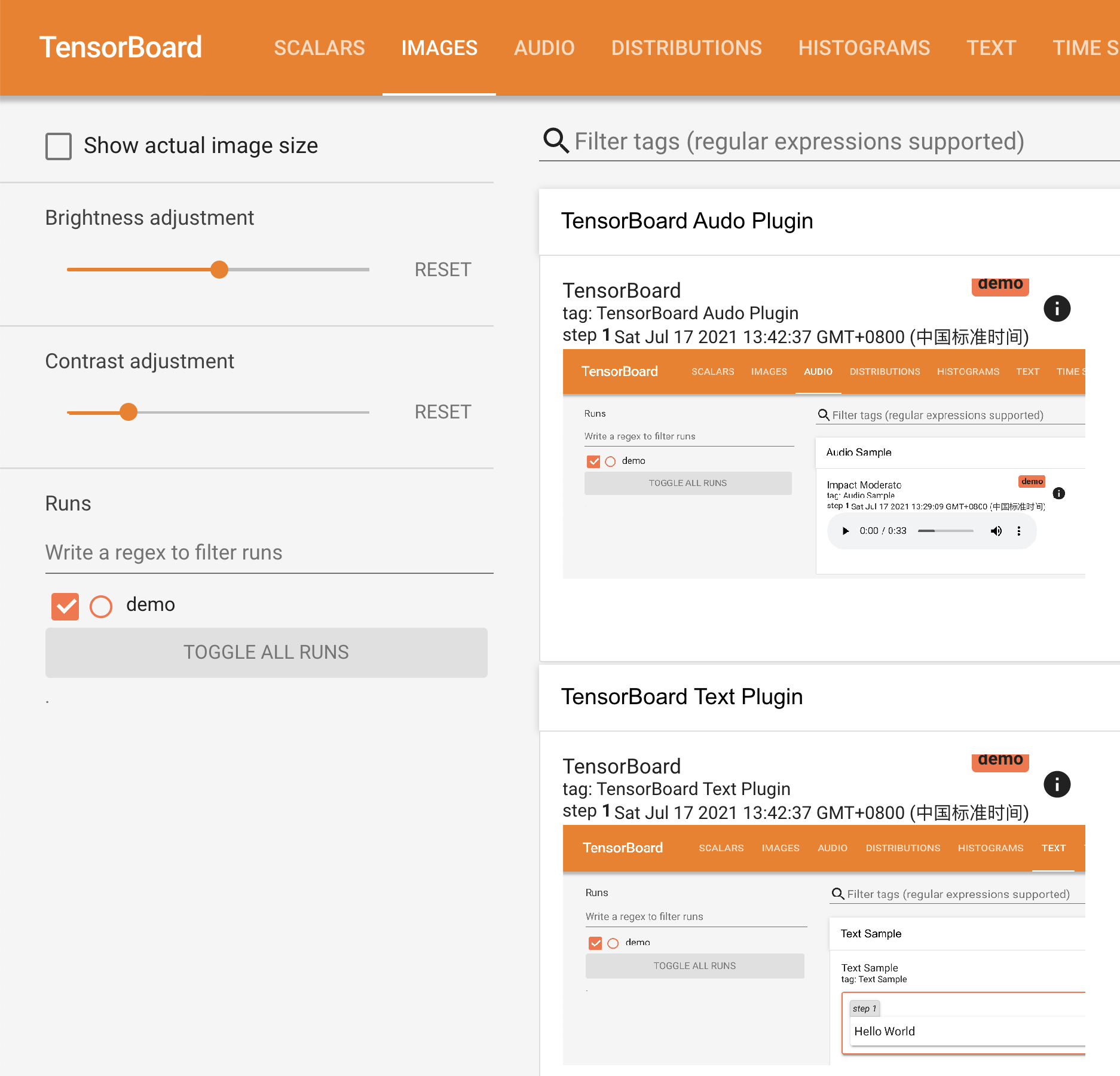Collapse the TensorBoard Audio Plugin section header
The height and width of the screenshot is (1076, 1120).
tap(830, 222)
